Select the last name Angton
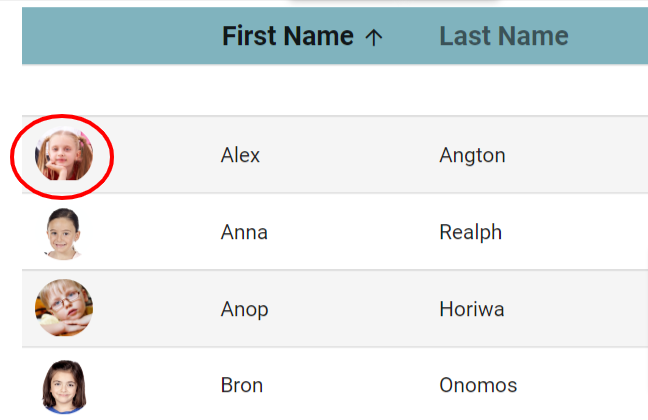 472,156
